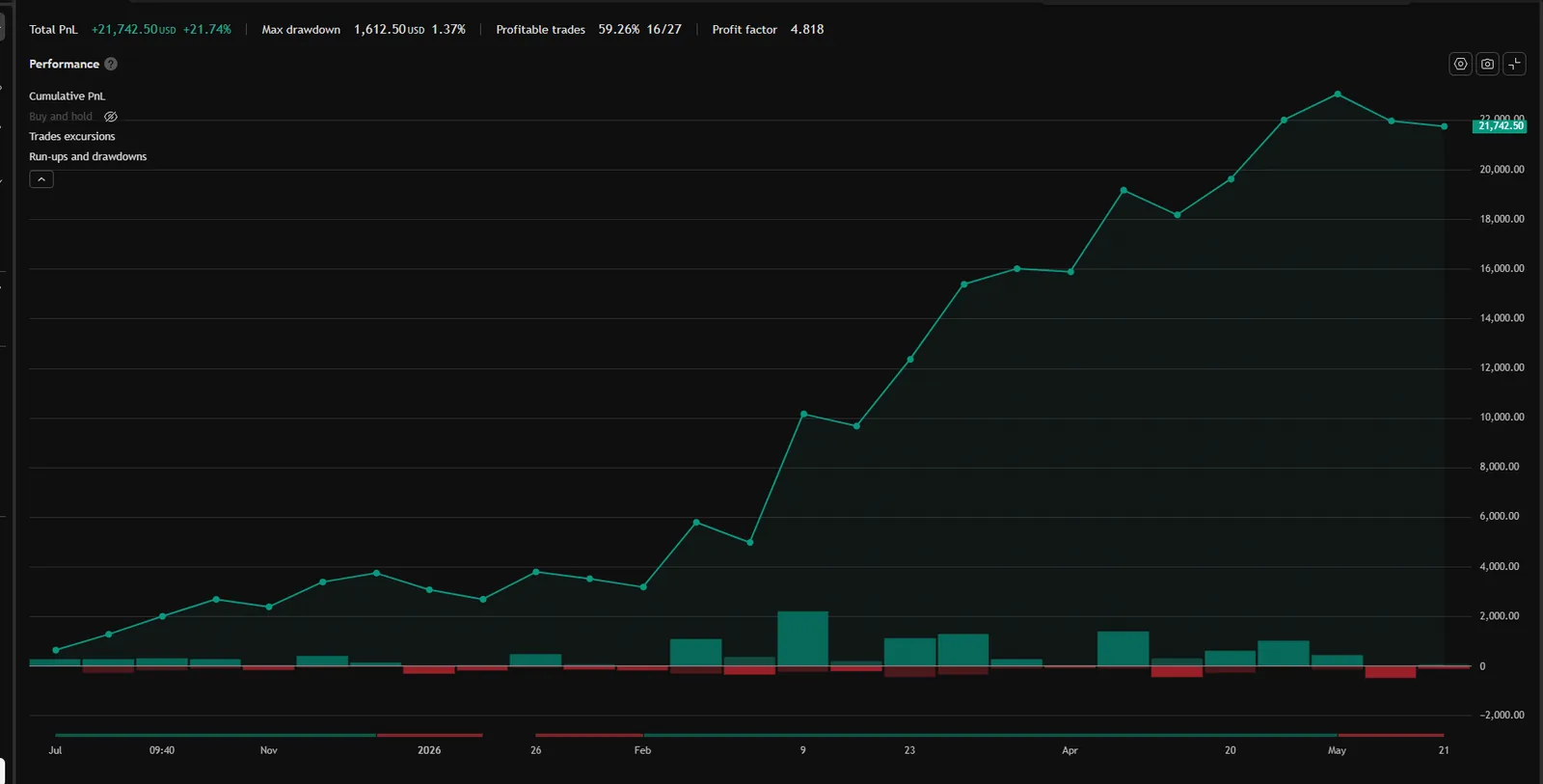
Task: Click the 8,000.00 axis label
Action: pyautogui.click(x=1499, y=467)
